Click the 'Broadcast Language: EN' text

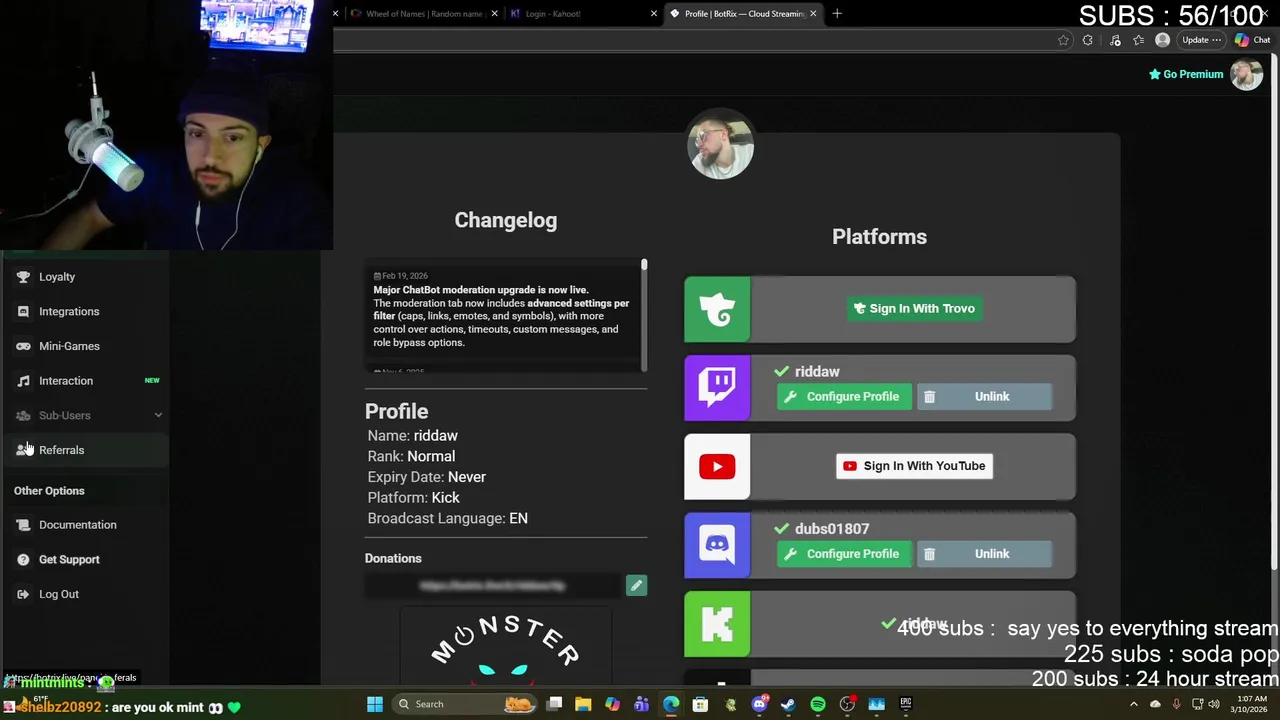[447, 518]
